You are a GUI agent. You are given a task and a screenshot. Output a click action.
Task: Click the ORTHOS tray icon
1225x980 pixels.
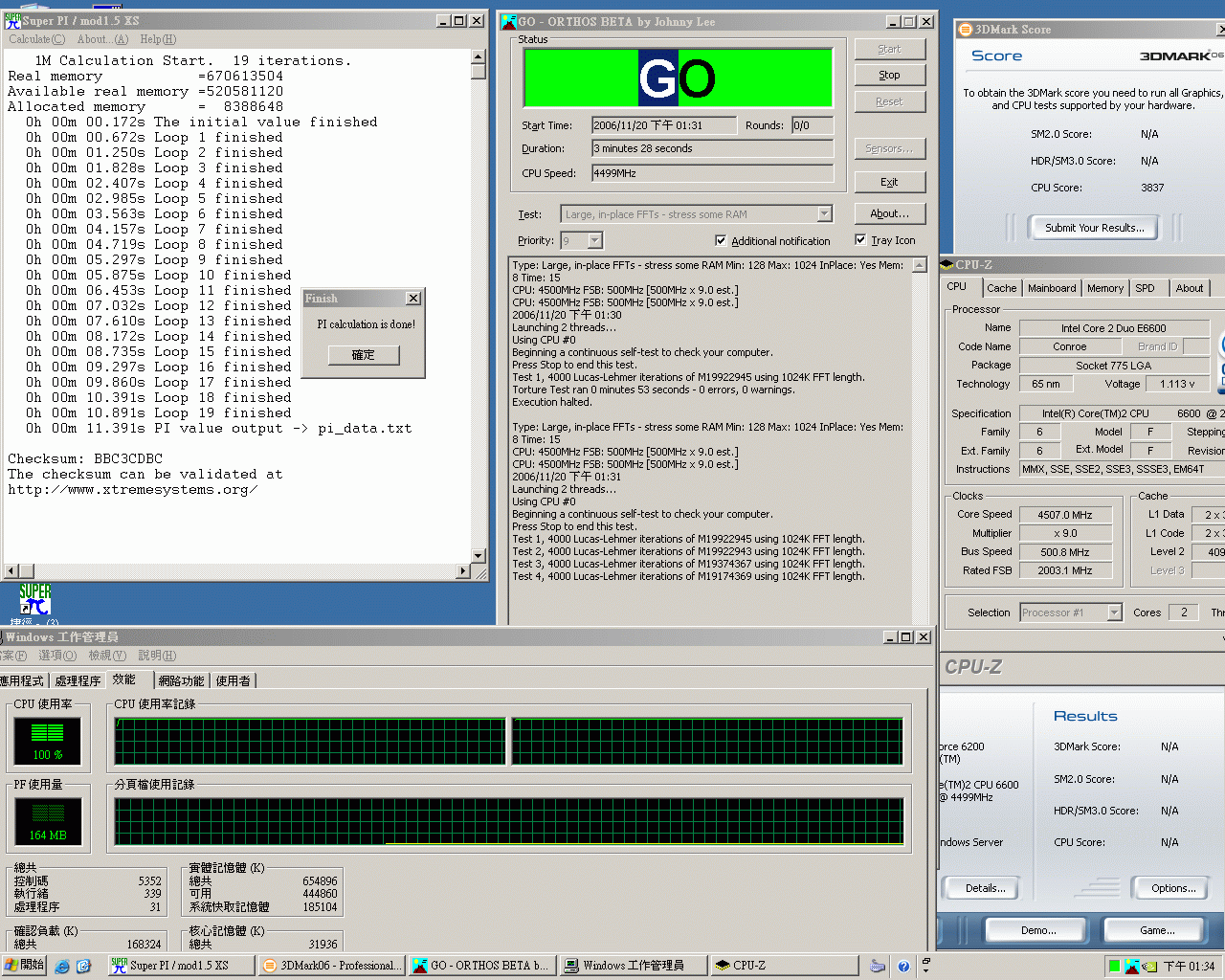(x=1132, y=967)
